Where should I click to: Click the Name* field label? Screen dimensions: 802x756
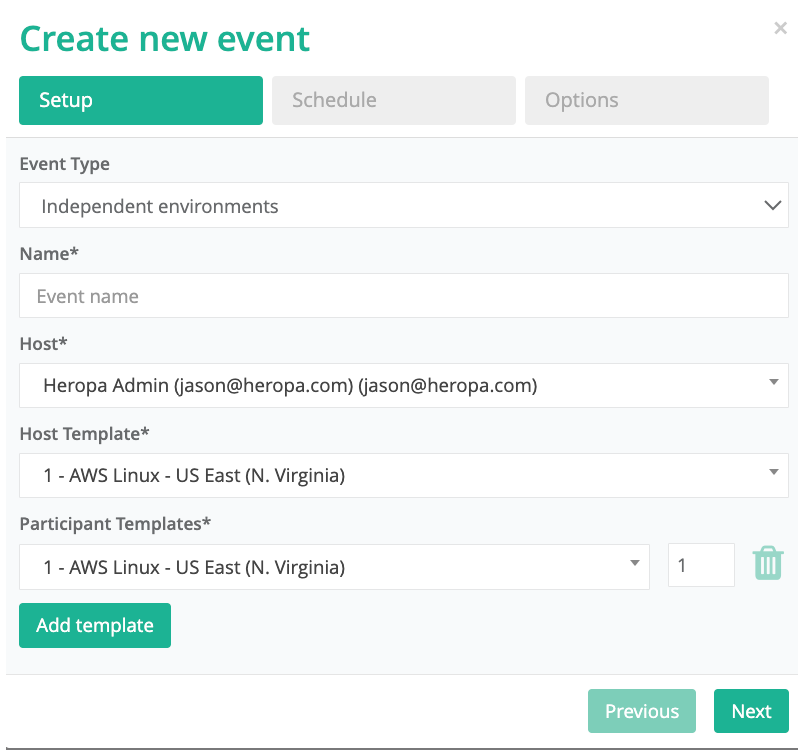(49, 254)
